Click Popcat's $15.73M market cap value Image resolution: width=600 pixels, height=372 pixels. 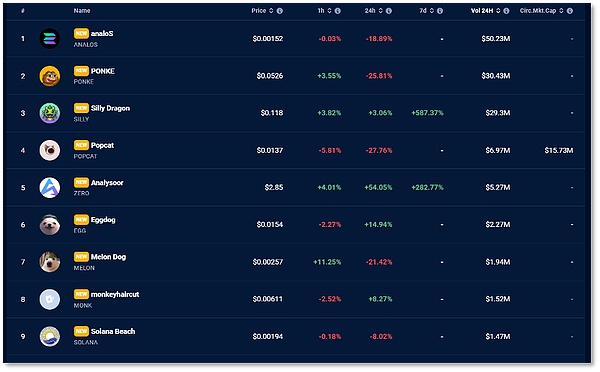click(x=559, y=150)
